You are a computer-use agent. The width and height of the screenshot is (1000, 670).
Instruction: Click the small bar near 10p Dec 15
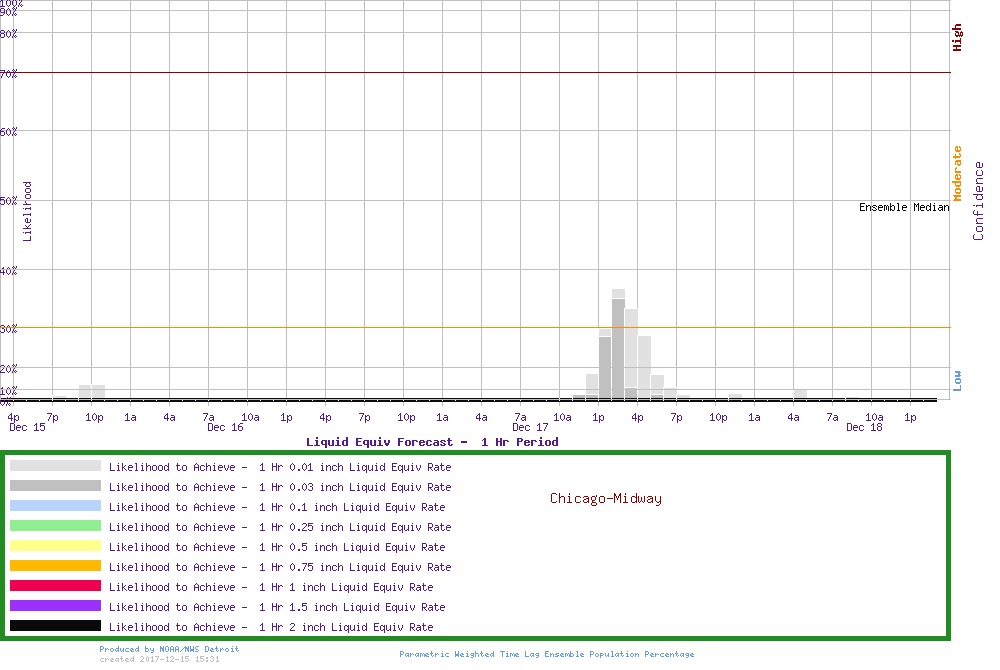pos(92,391)
